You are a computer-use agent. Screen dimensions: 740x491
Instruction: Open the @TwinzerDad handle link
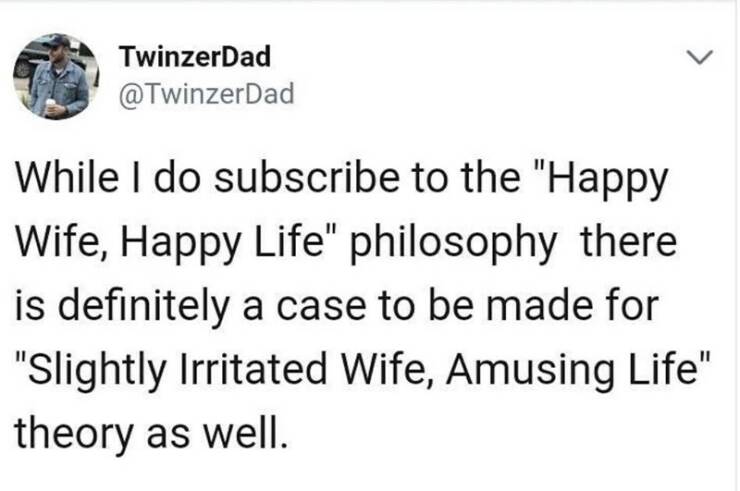pos(206,96)
